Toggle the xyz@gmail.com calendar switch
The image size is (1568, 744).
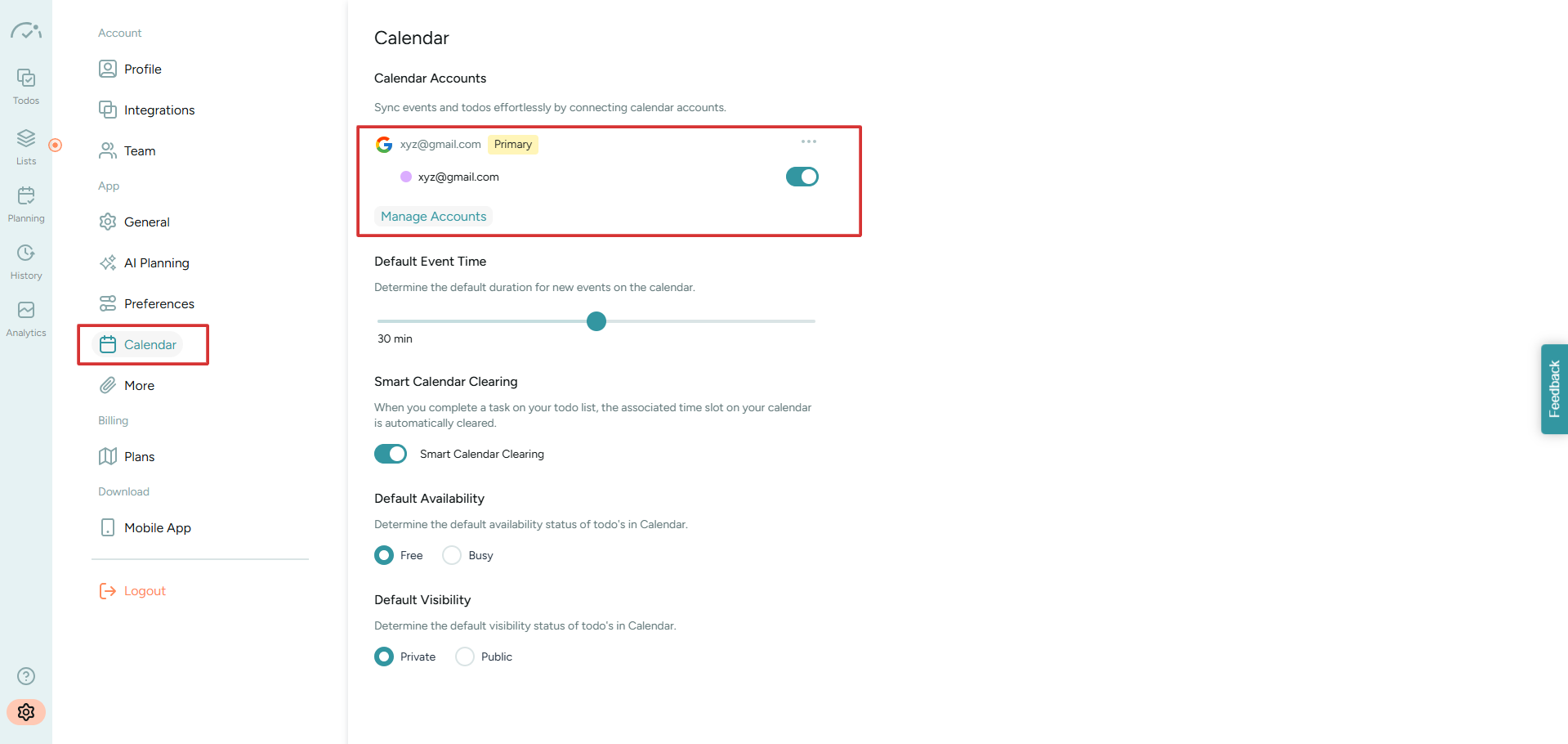point(802,177)
